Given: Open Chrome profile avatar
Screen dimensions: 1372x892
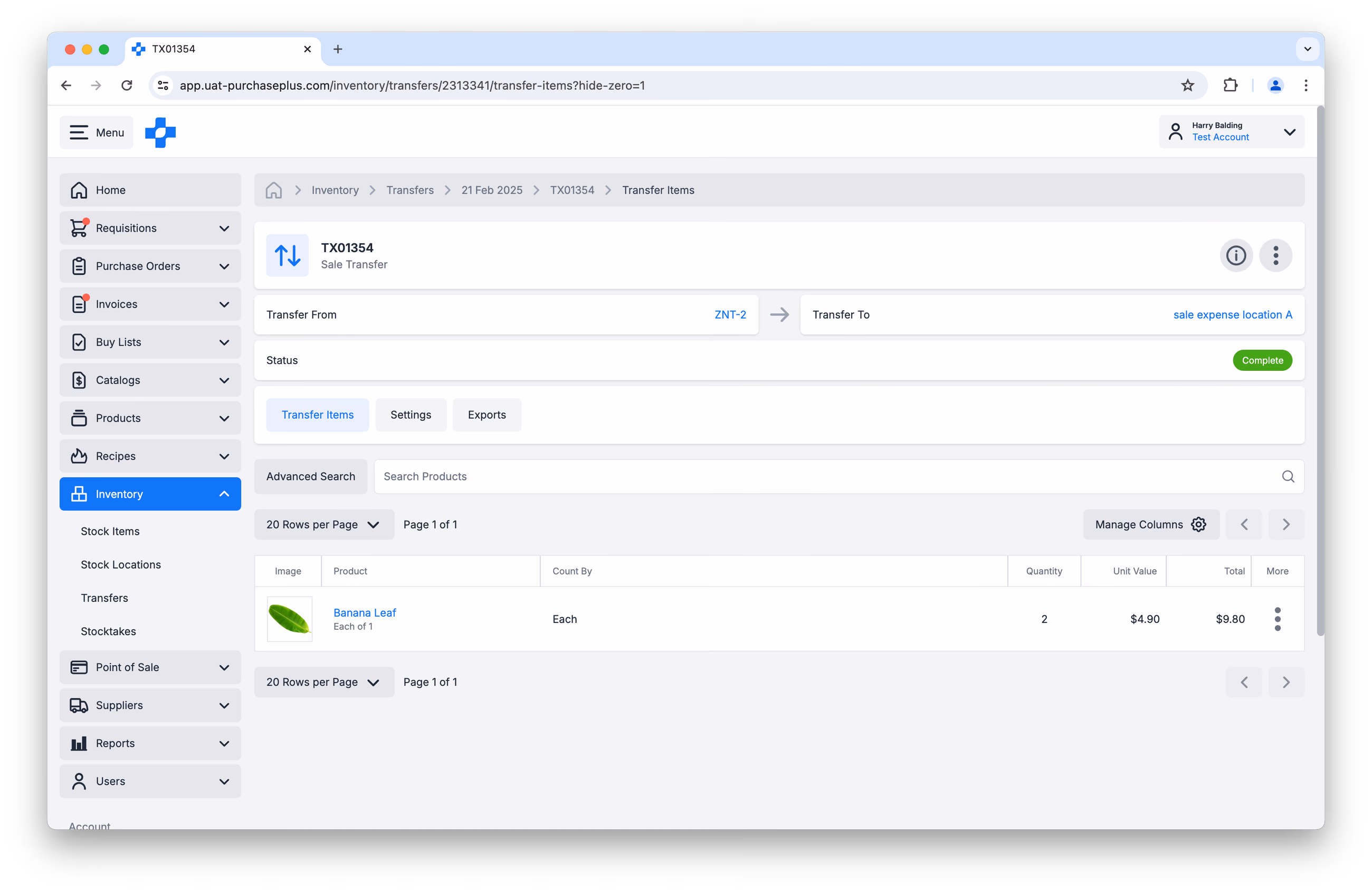Looking at the screenshot, I should point(1275,85).
